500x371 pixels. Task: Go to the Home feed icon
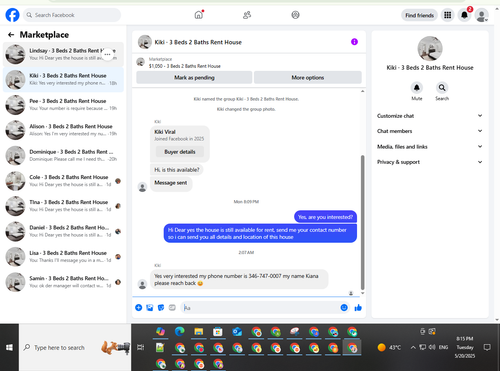point(199,15)
